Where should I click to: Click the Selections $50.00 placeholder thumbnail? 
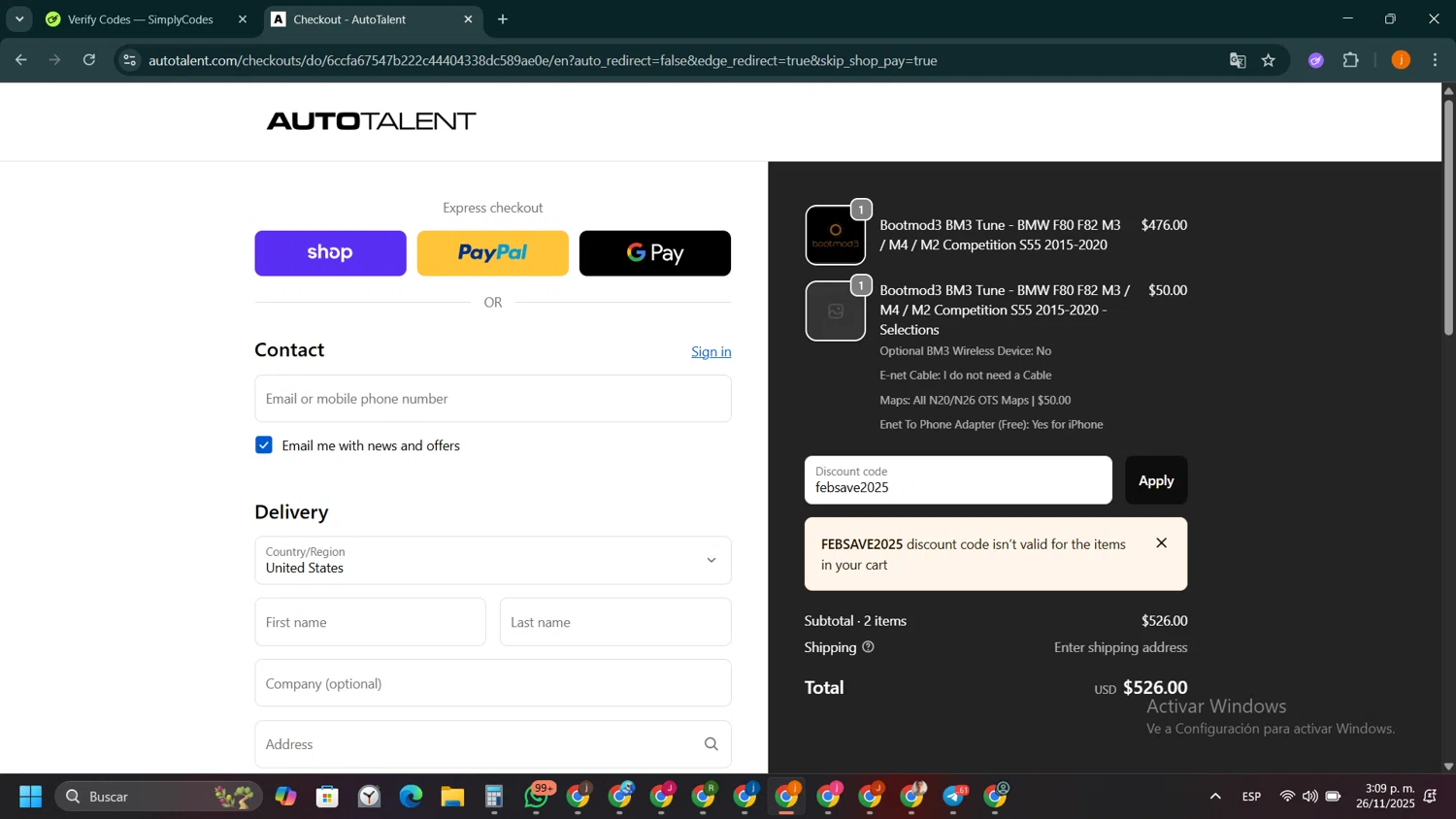click(x=835, y=311)
